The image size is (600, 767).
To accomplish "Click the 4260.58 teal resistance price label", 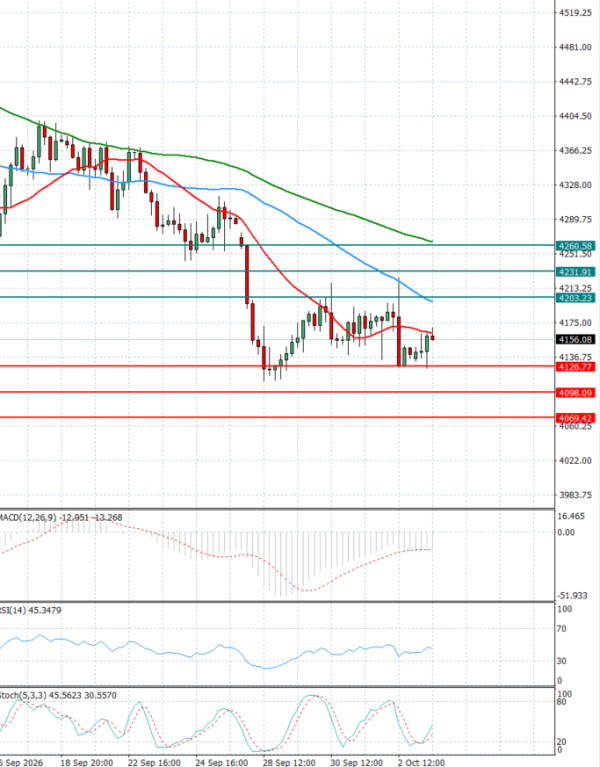I will pos(576,246).
